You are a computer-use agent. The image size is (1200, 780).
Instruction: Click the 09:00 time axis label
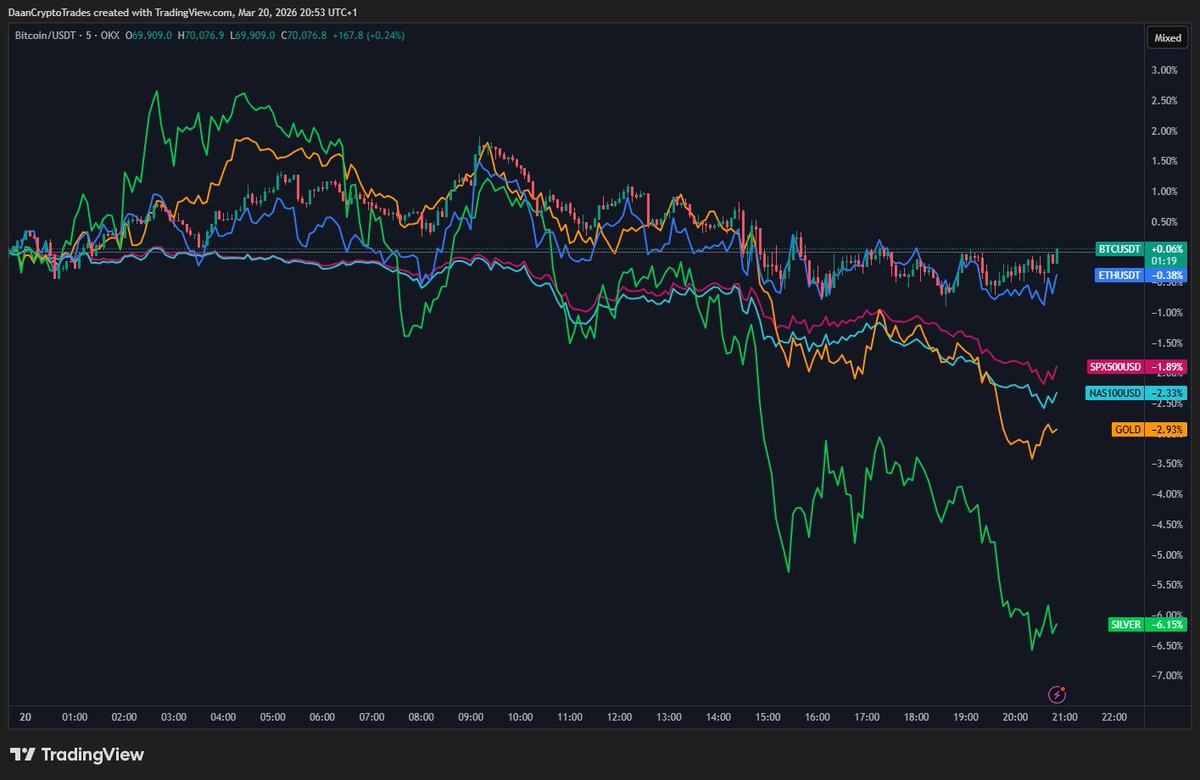pyautogui.click(x=470, y=718)
